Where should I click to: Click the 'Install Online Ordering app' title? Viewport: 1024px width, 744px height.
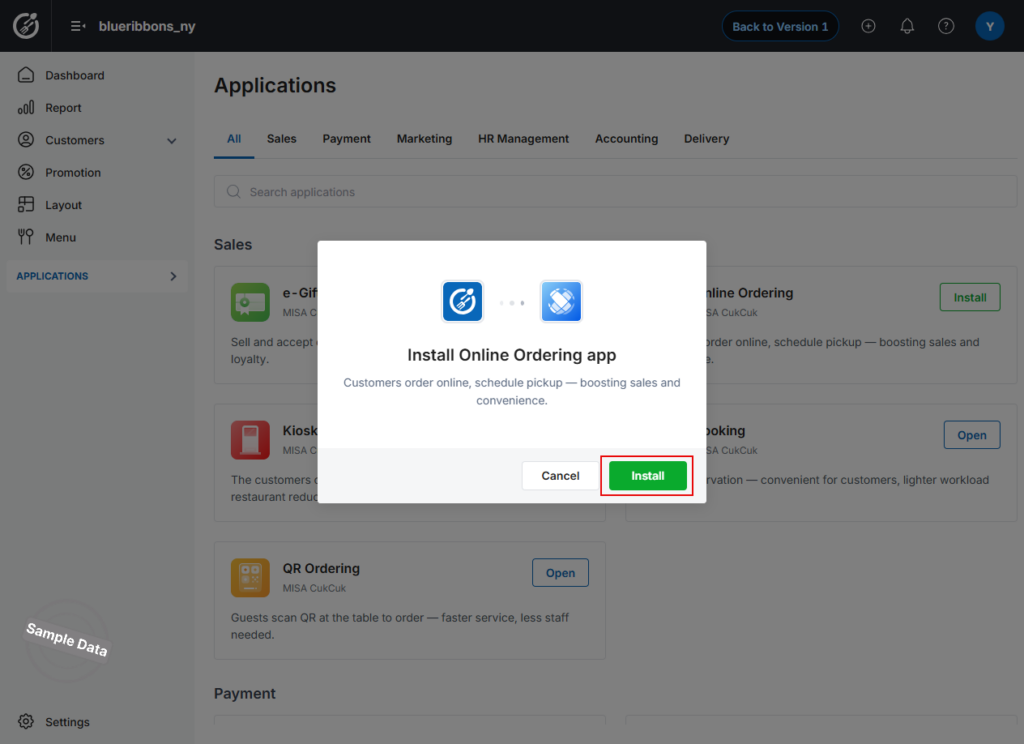click(512, 355)
